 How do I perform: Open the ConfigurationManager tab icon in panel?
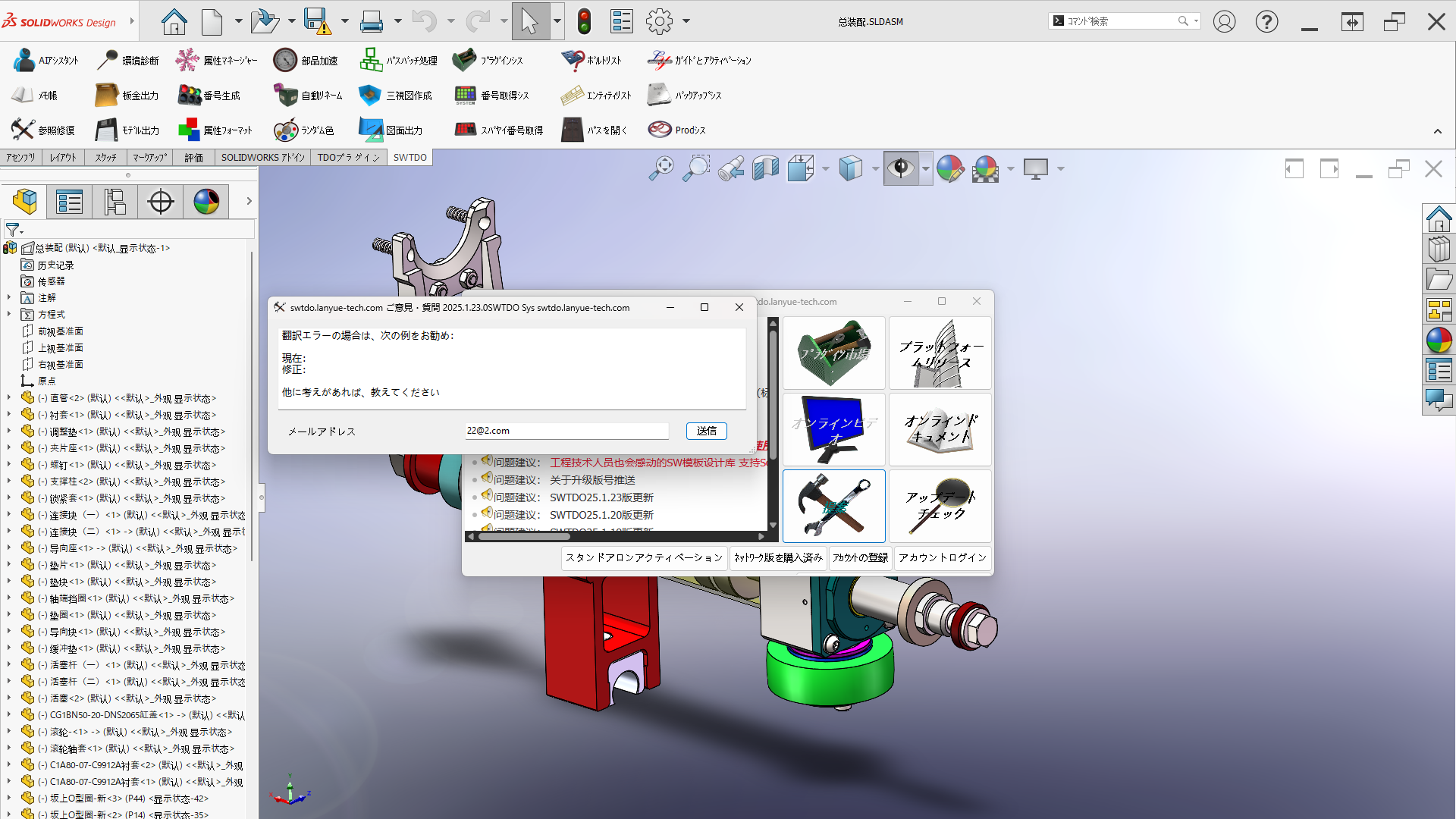[x=115, y=202]
